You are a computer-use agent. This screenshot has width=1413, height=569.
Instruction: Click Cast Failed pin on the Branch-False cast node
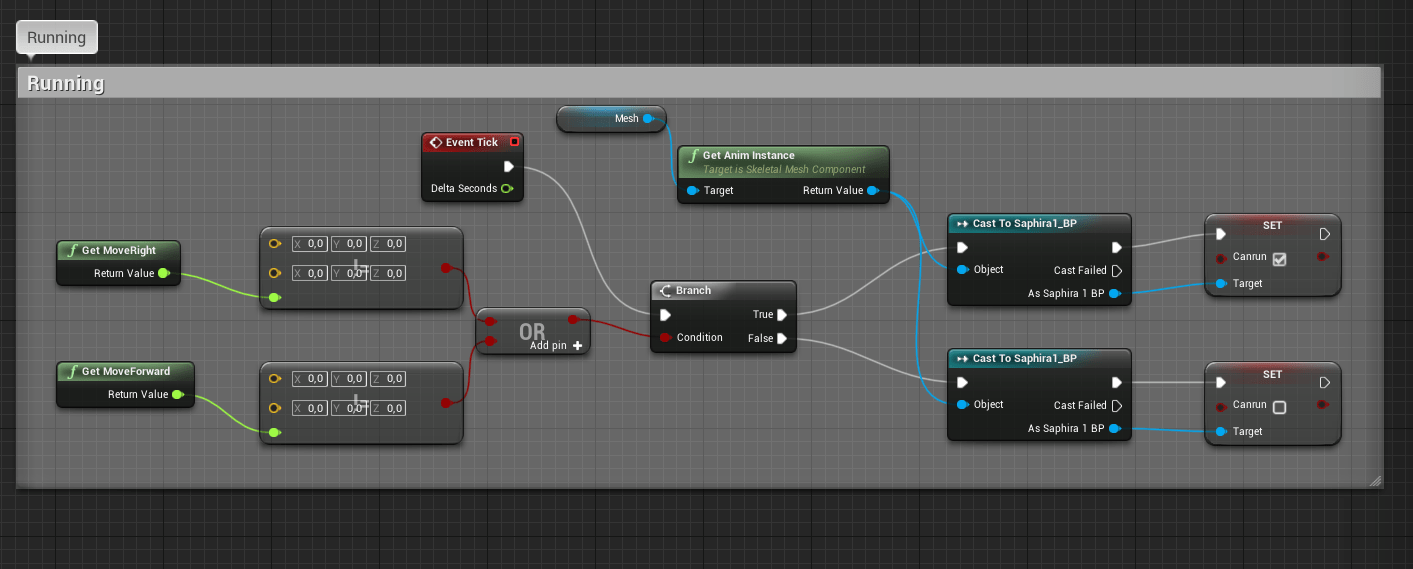click(1117, 405)
